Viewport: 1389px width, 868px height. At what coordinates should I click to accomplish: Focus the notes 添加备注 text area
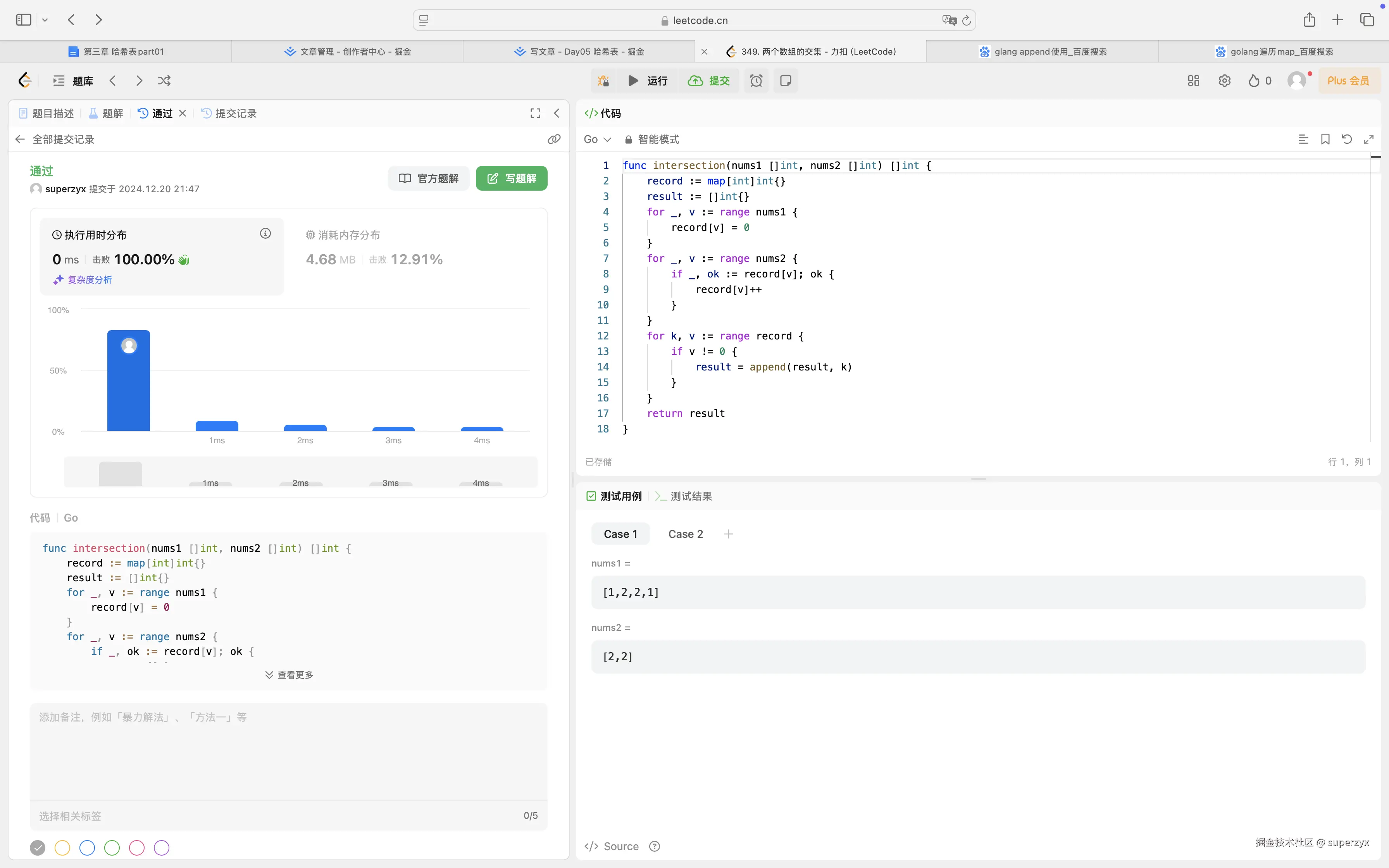point(288,752)
